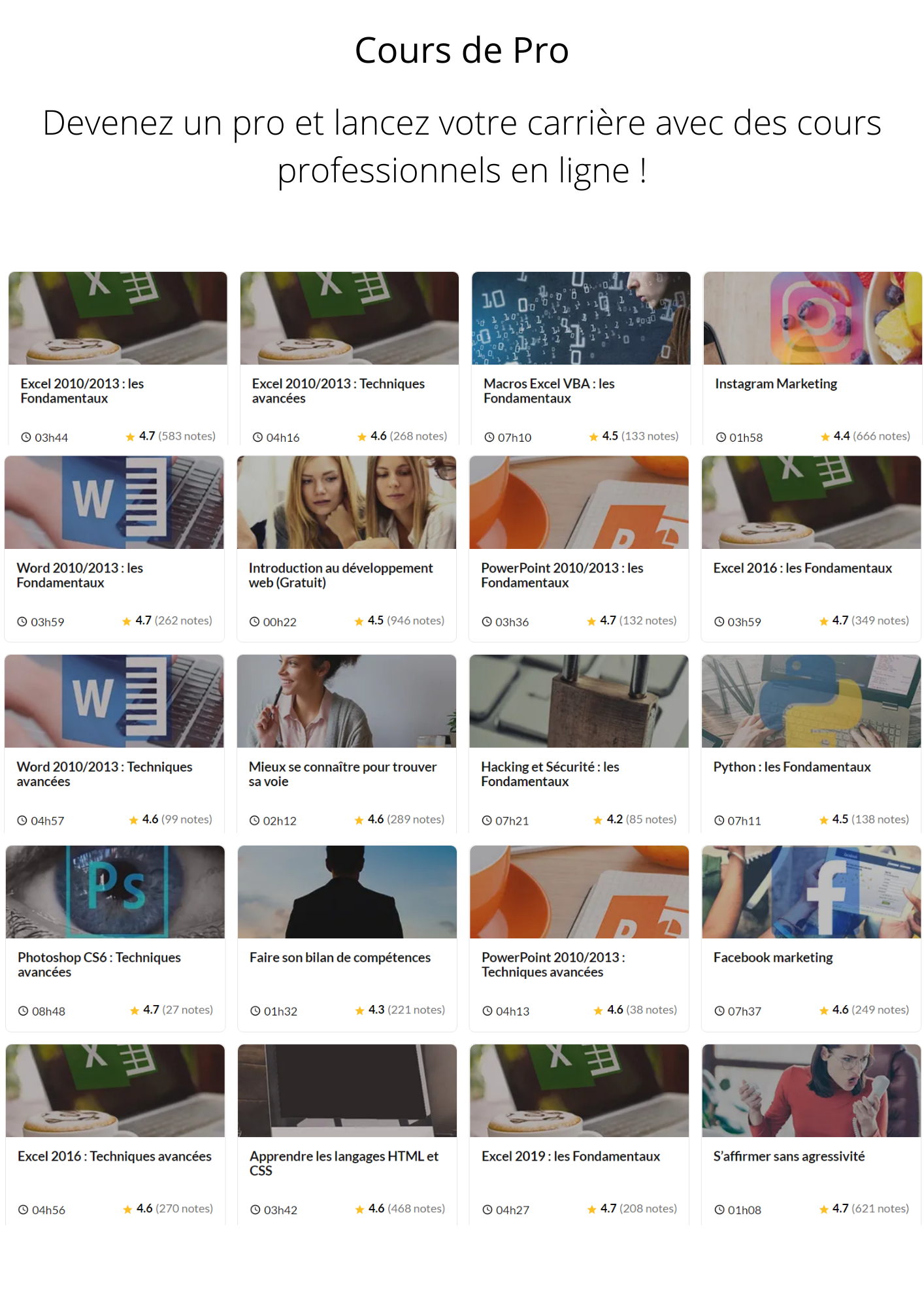
Task: Click the clock icon beside 03h44
Action: (x=26, y=437)
